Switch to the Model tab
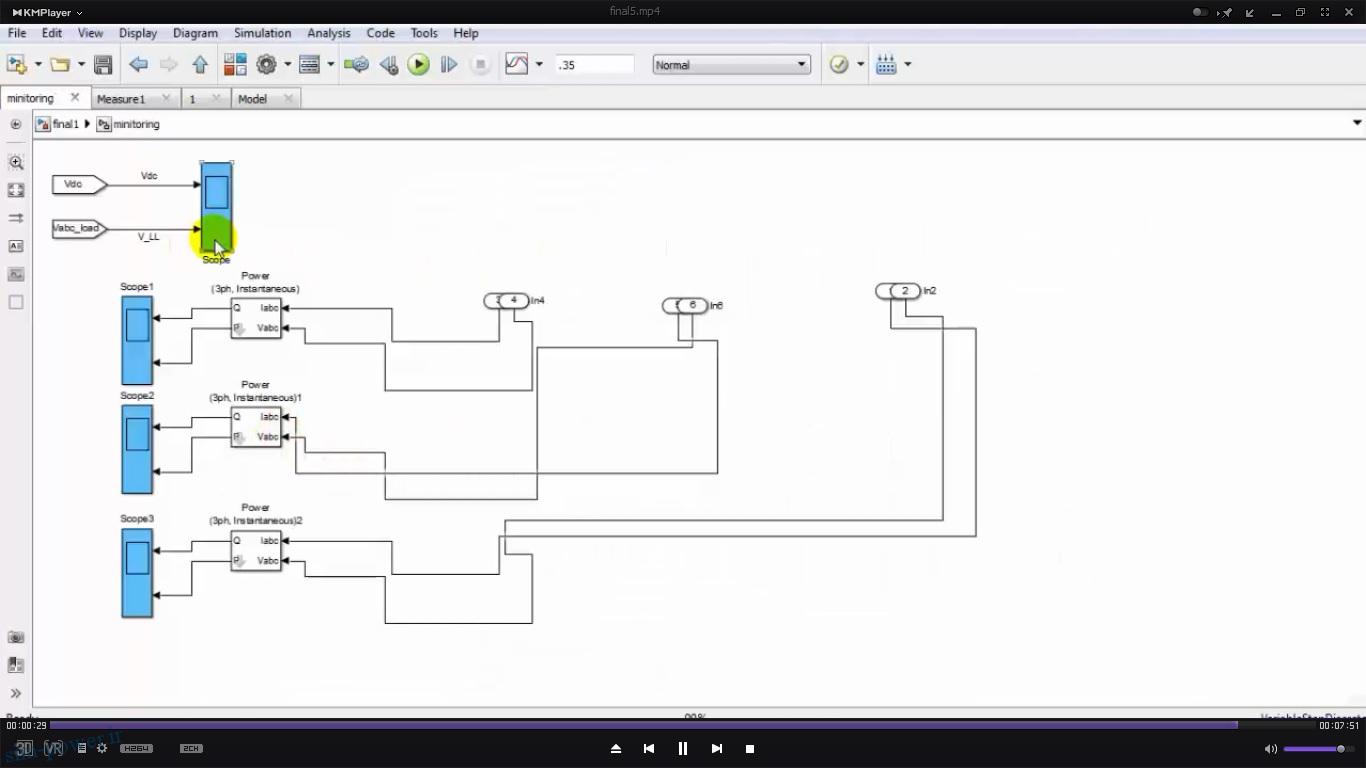Screen dimensions: 1366x768 click(x=252, y=99)
